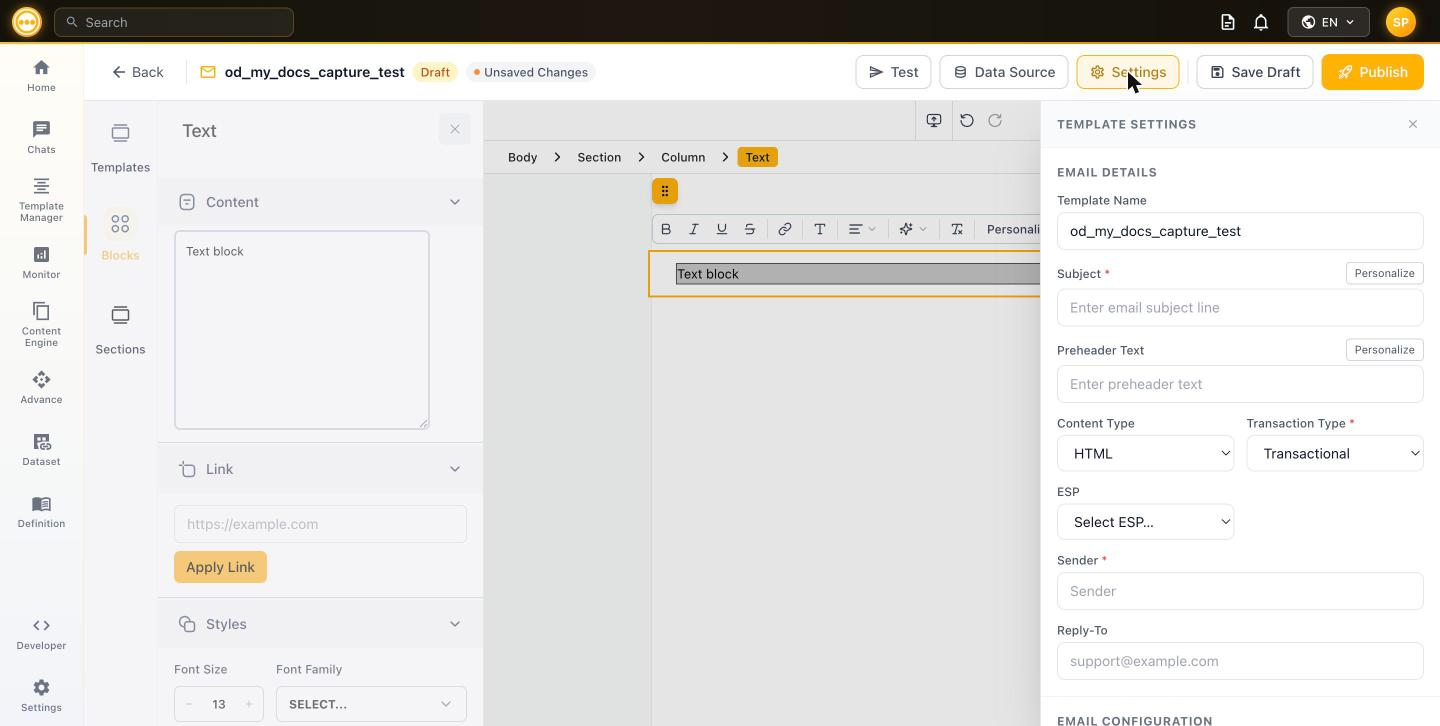This screenshot has height=726, width=1440.
Task: Close the Template Settings panel
Action: pyautogui.click(x=1413, y=124)
